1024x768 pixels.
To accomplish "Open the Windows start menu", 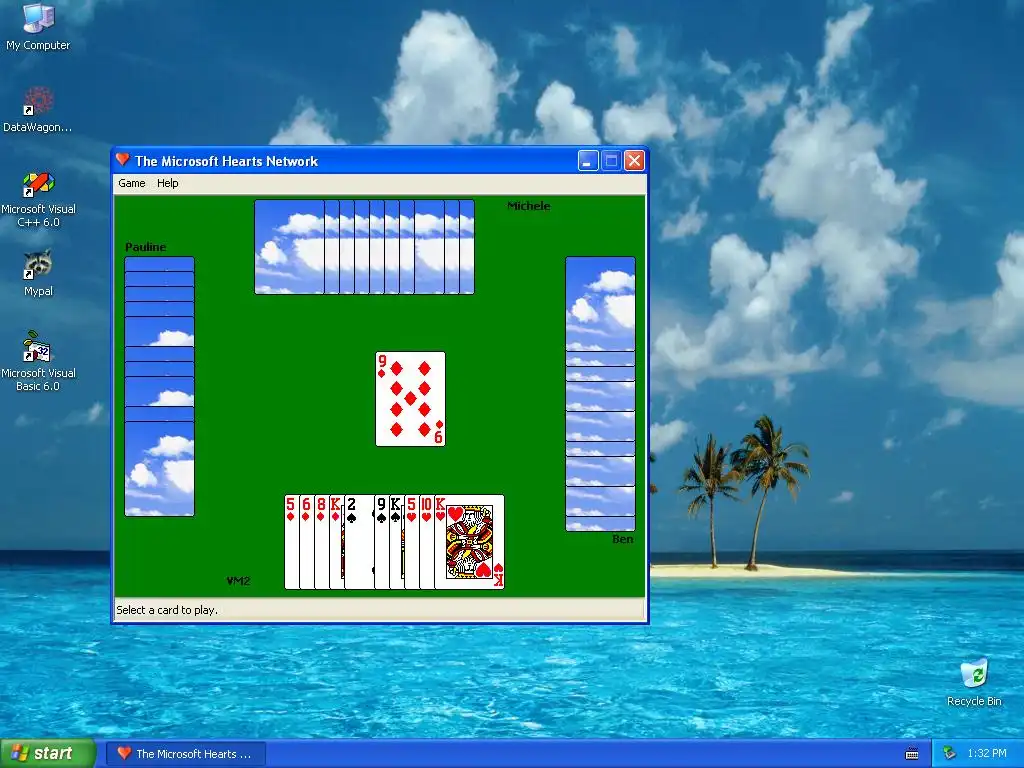I will (x=48, y=754).
